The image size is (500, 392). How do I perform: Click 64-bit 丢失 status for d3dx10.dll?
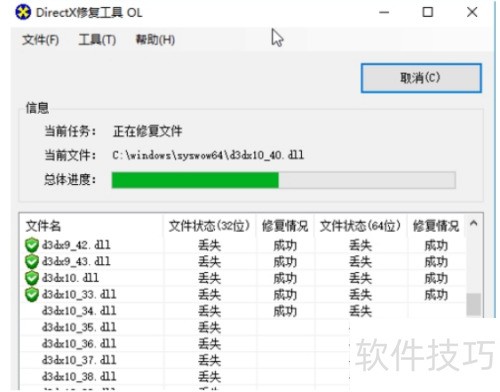pos(360,278)
